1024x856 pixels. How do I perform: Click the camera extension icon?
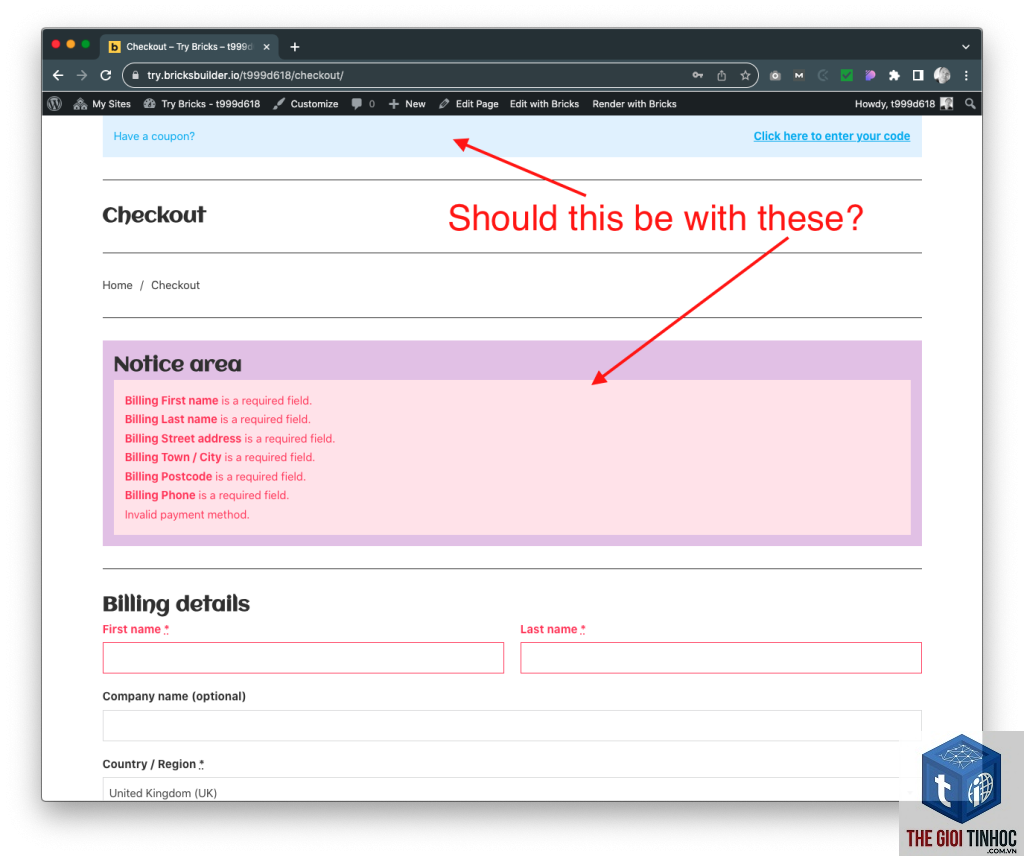[x=775, y=76]
